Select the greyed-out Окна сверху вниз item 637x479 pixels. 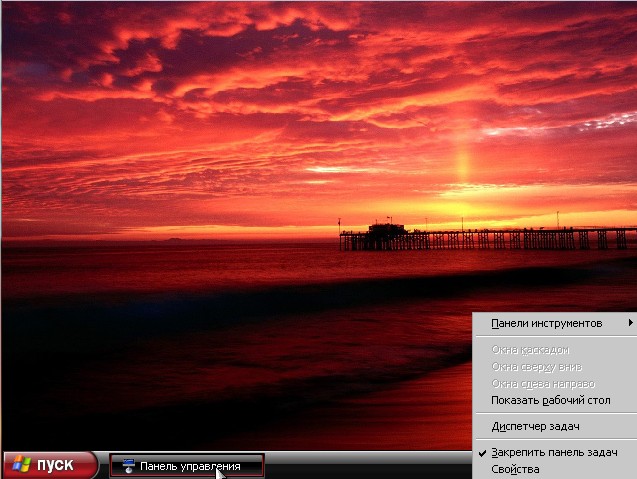click(536, 366)
